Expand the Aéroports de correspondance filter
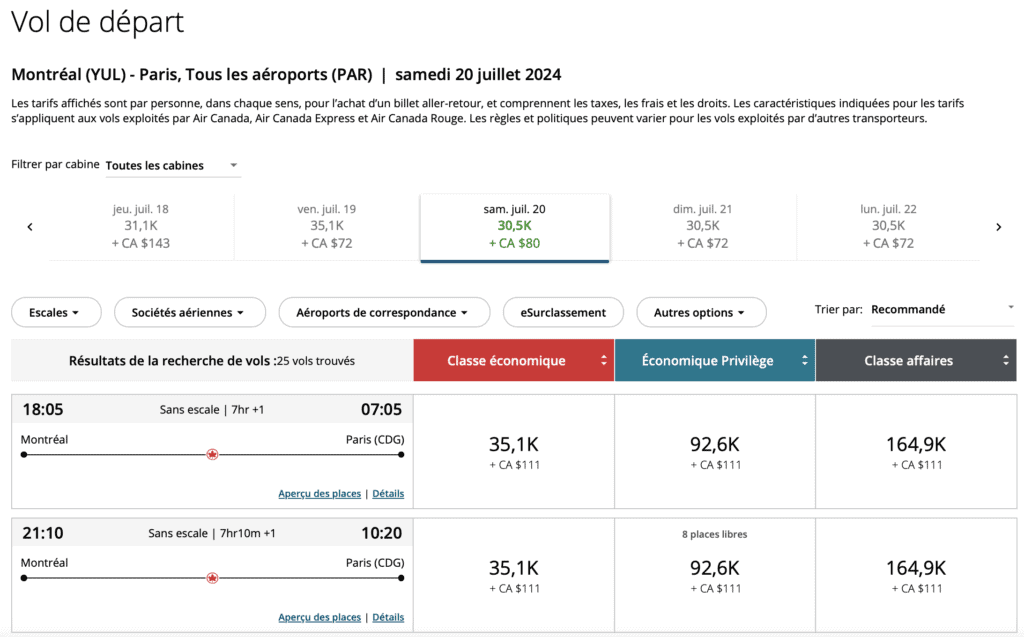This screenshot has width=1024, height=637. point(384,312)
